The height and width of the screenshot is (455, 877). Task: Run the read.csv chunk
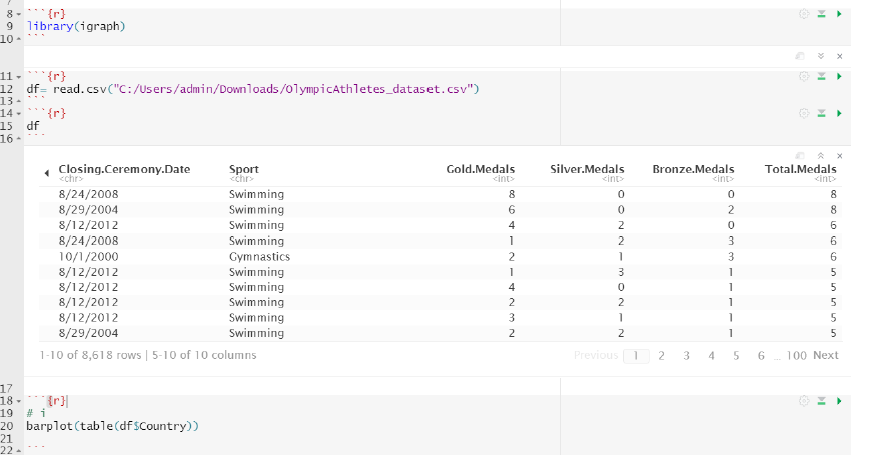(x=839, y=76)
